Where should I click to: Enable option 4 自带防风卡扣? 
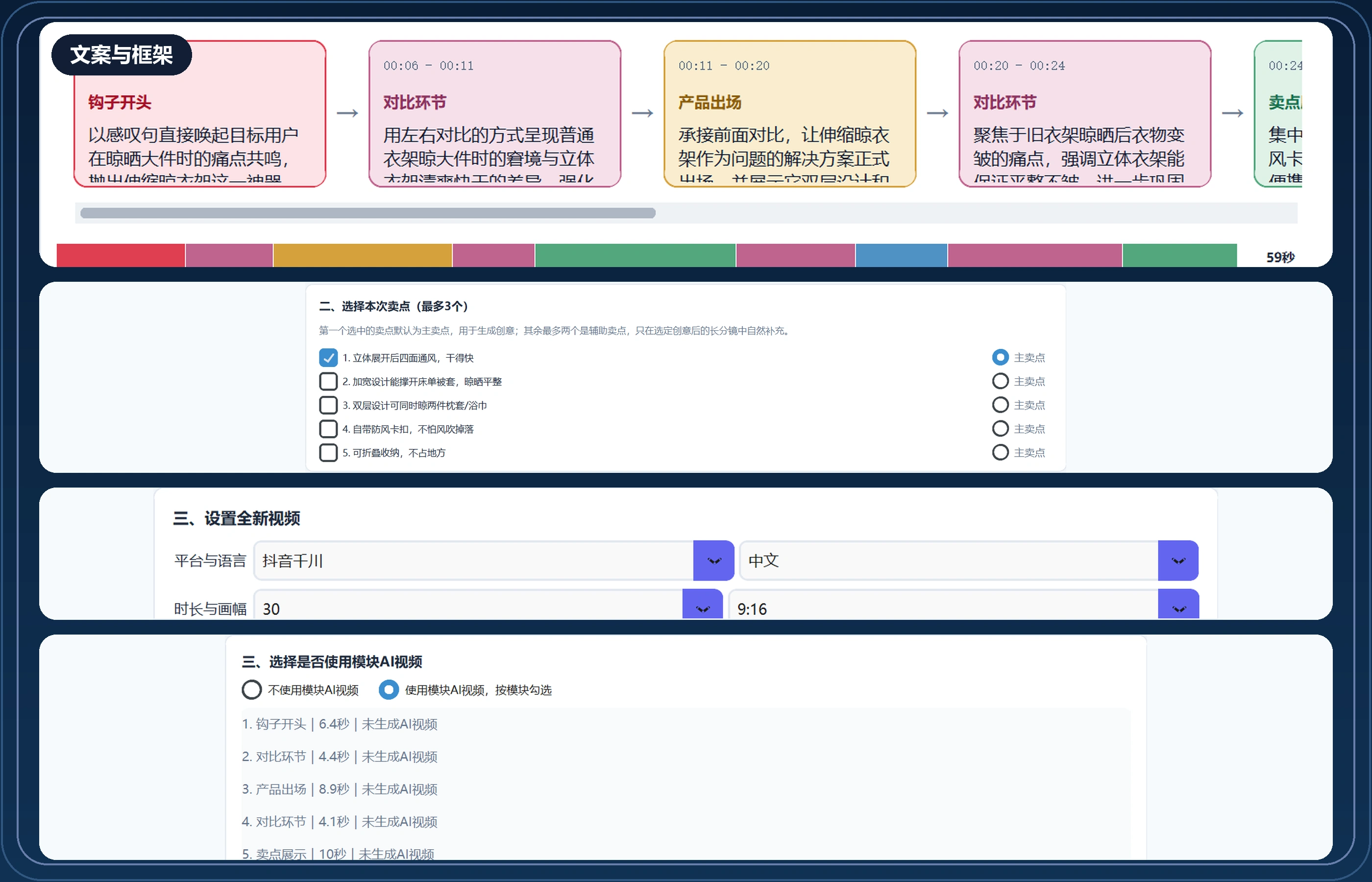tap(328, 428)
